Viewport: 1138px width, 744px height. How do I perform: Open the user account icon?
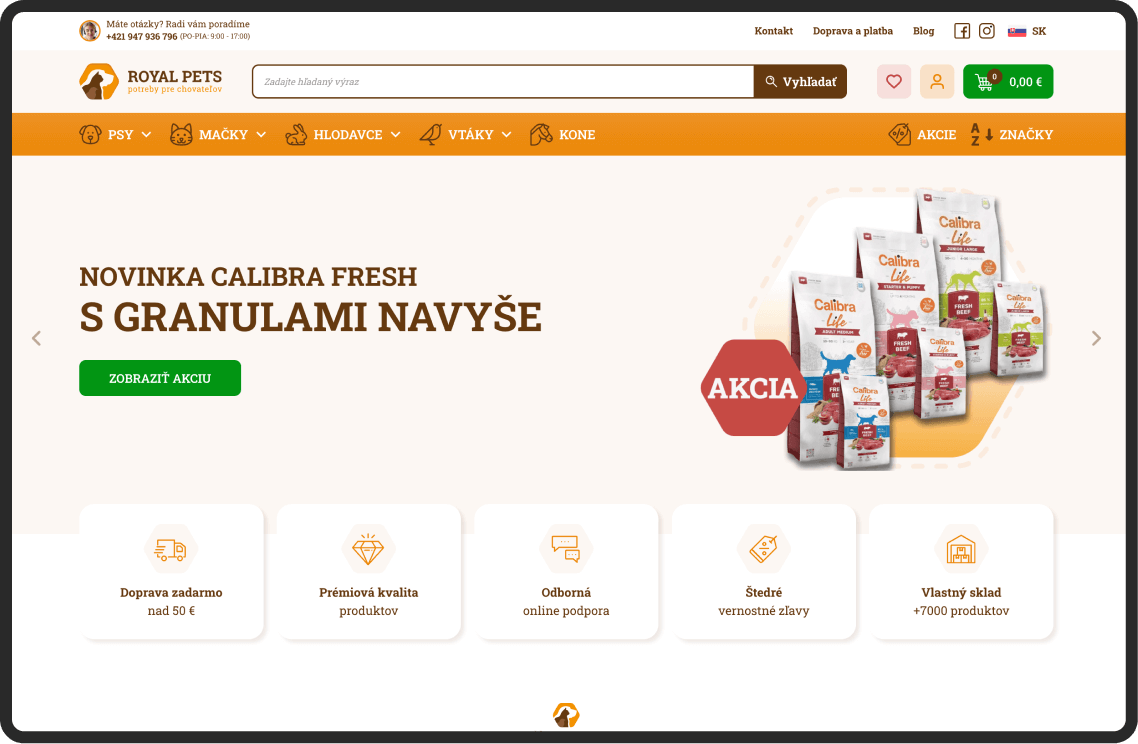point(937,81)
